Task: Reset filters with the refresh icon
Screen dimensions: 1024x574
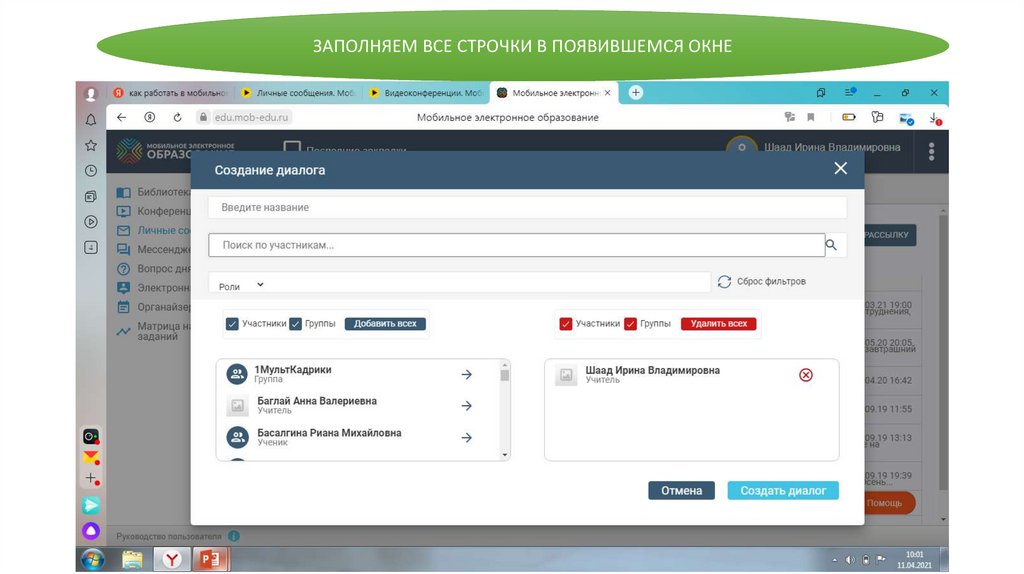Action: [x=724, y=281]
